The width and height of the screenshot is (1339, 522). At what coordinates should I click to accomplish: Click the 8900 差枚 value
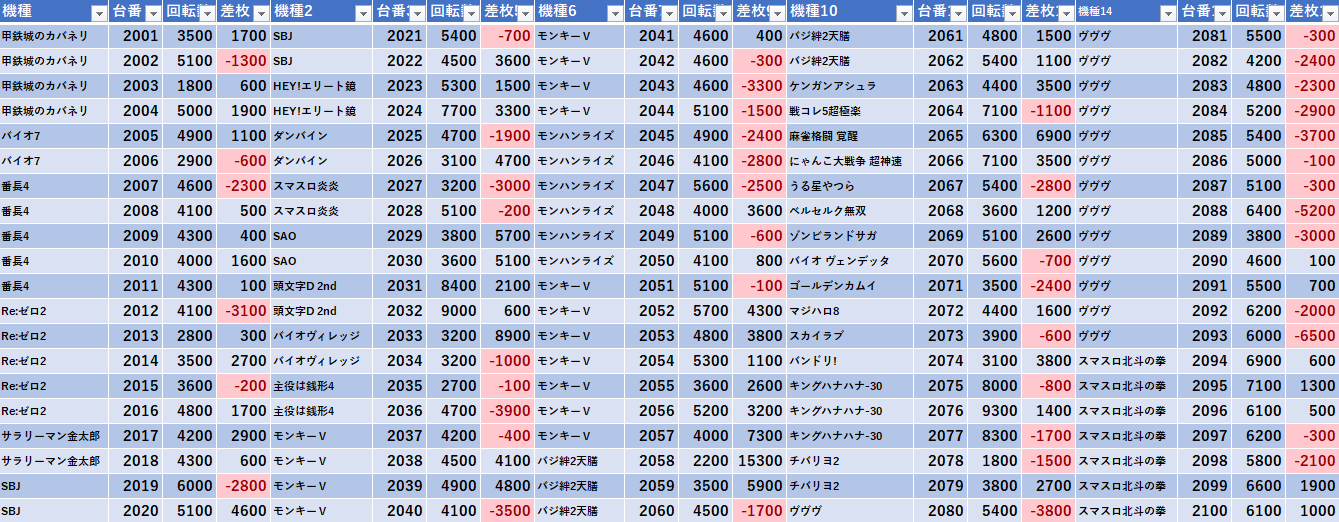pyautogui.click(x=508, y=336)
